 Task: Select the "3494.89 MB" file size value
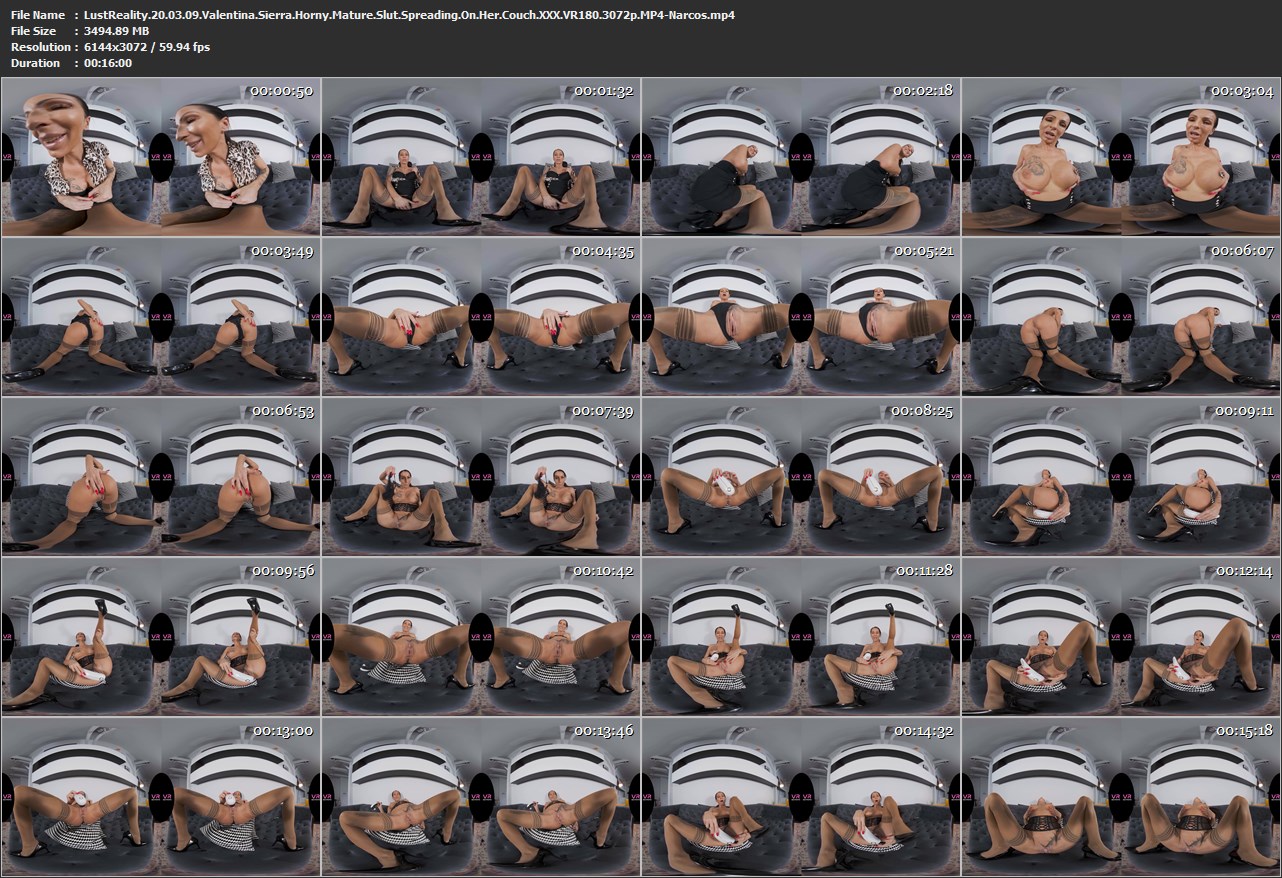coord(117,31)
